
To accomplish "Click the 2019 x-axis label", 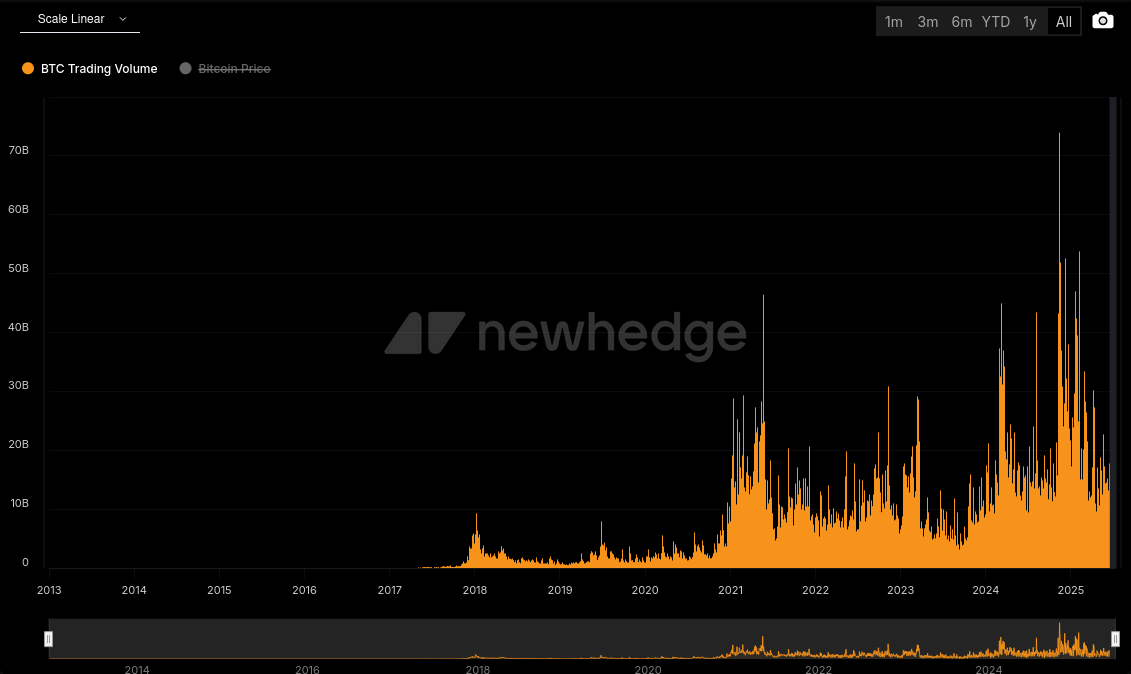I will coord(560,590).
